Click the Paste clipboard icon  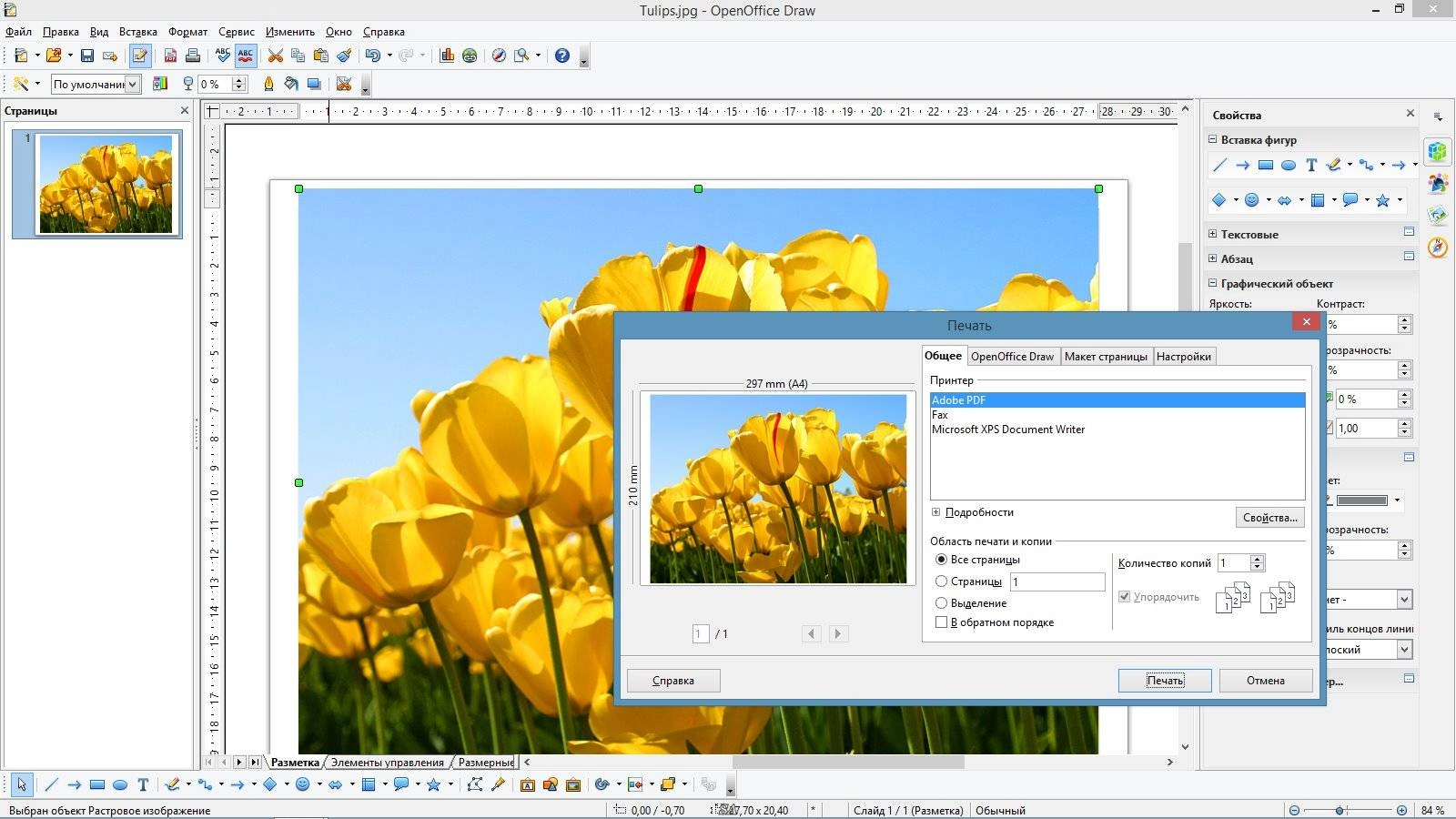pos(321,56)
